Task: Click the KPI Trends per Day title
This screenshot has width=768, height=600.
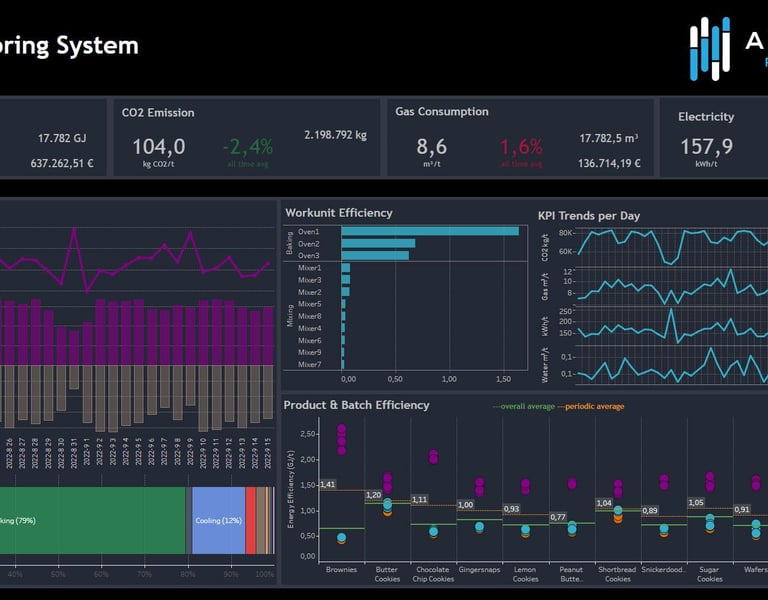Action: pyautogui.click(x=589, y=216)
